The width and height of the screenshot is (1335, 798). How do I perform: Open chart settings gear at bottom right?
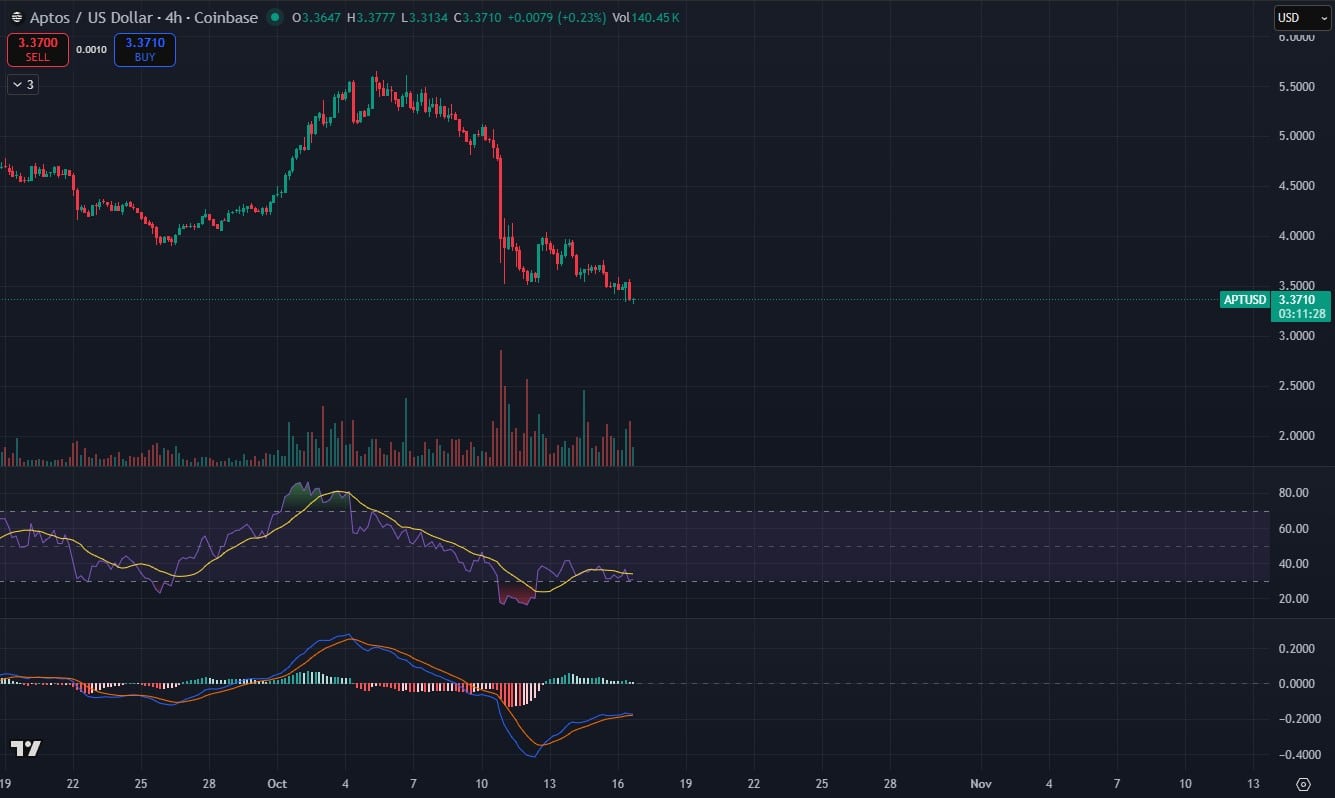pos(1303,783)
